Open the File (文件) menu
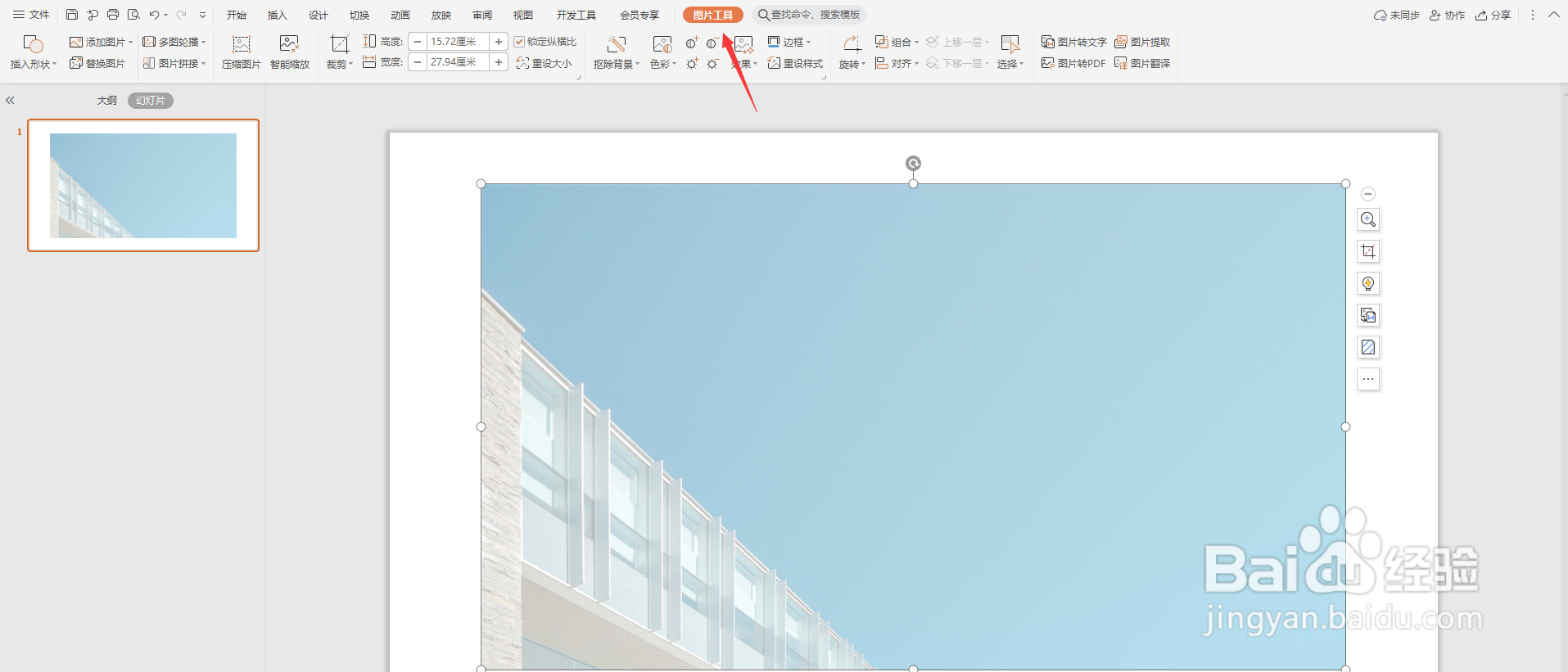 [31, 15]
